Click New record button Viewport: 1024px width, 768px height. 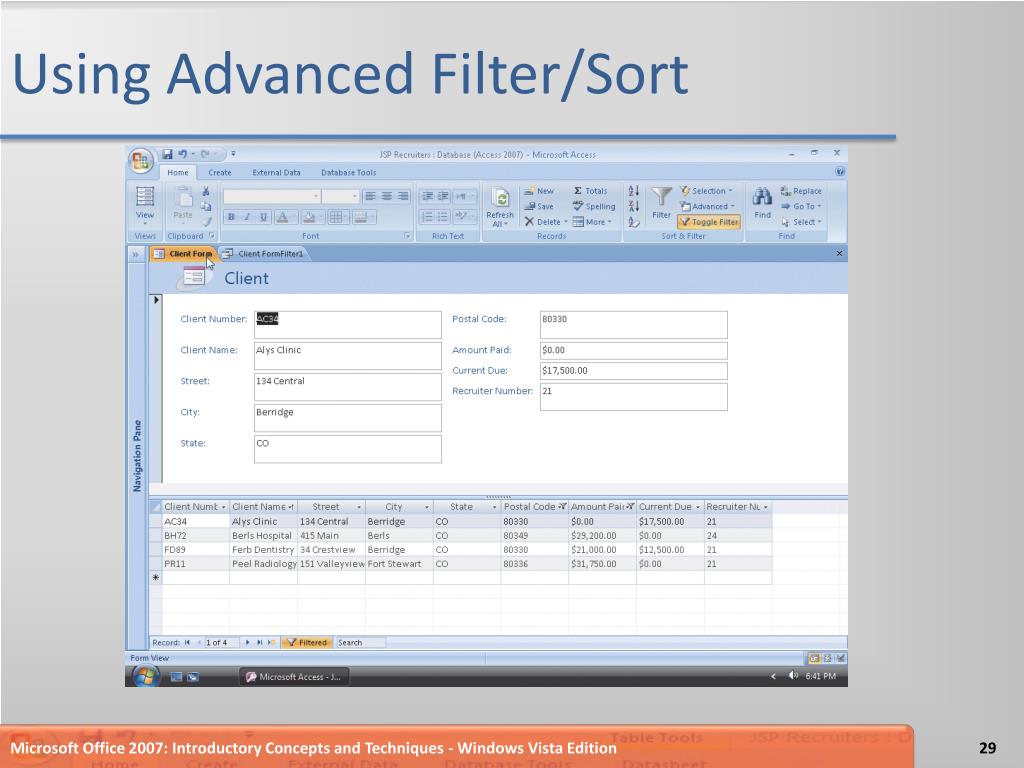(x=539, y=191)
